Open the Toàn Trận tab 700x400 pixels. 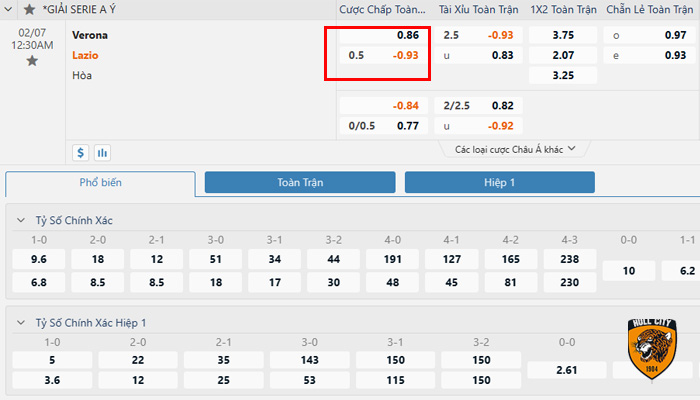300,183
